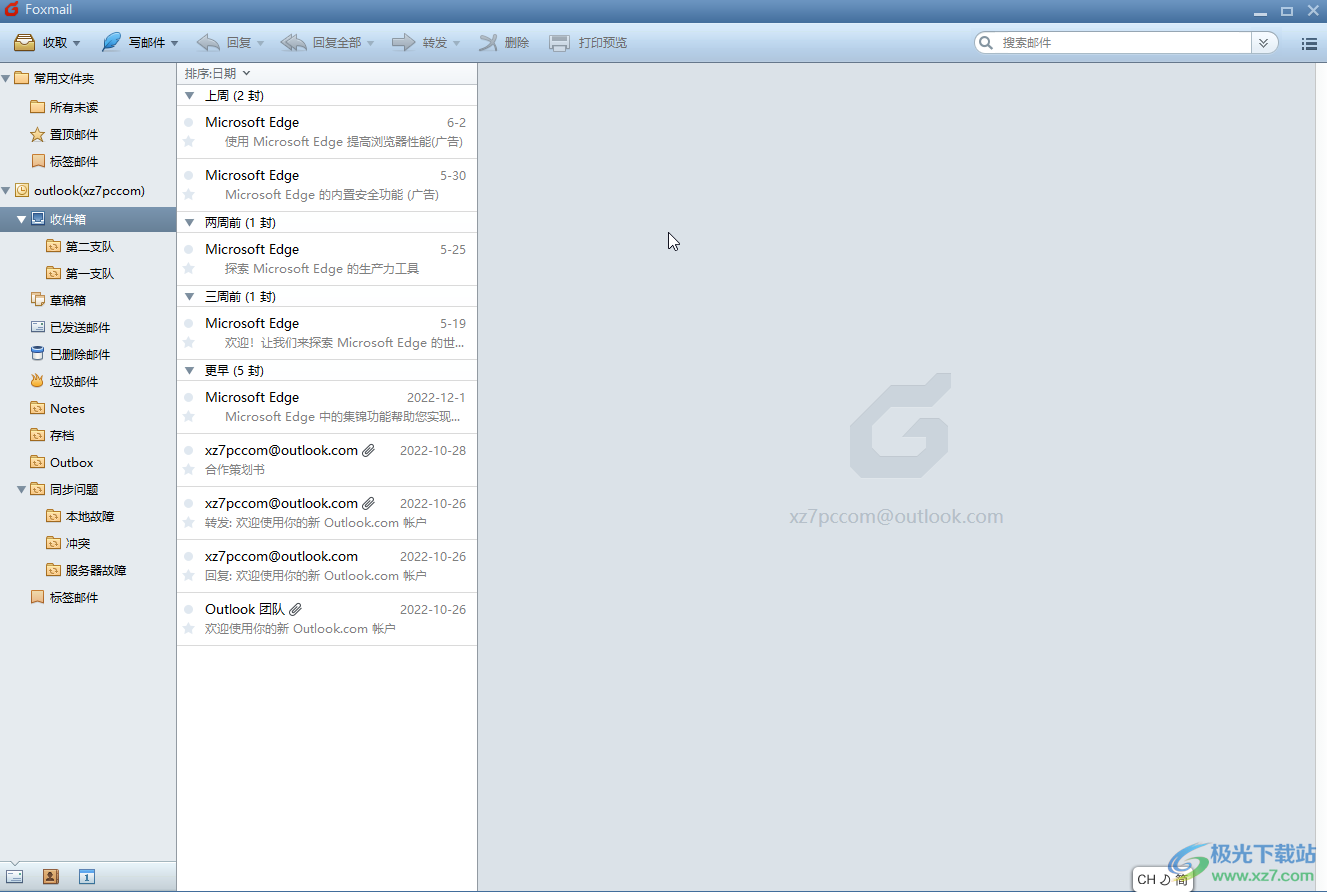Switch to calendar view bottom icon
The height and width of the screenshot is (892, 1327).
pos(87,877)
